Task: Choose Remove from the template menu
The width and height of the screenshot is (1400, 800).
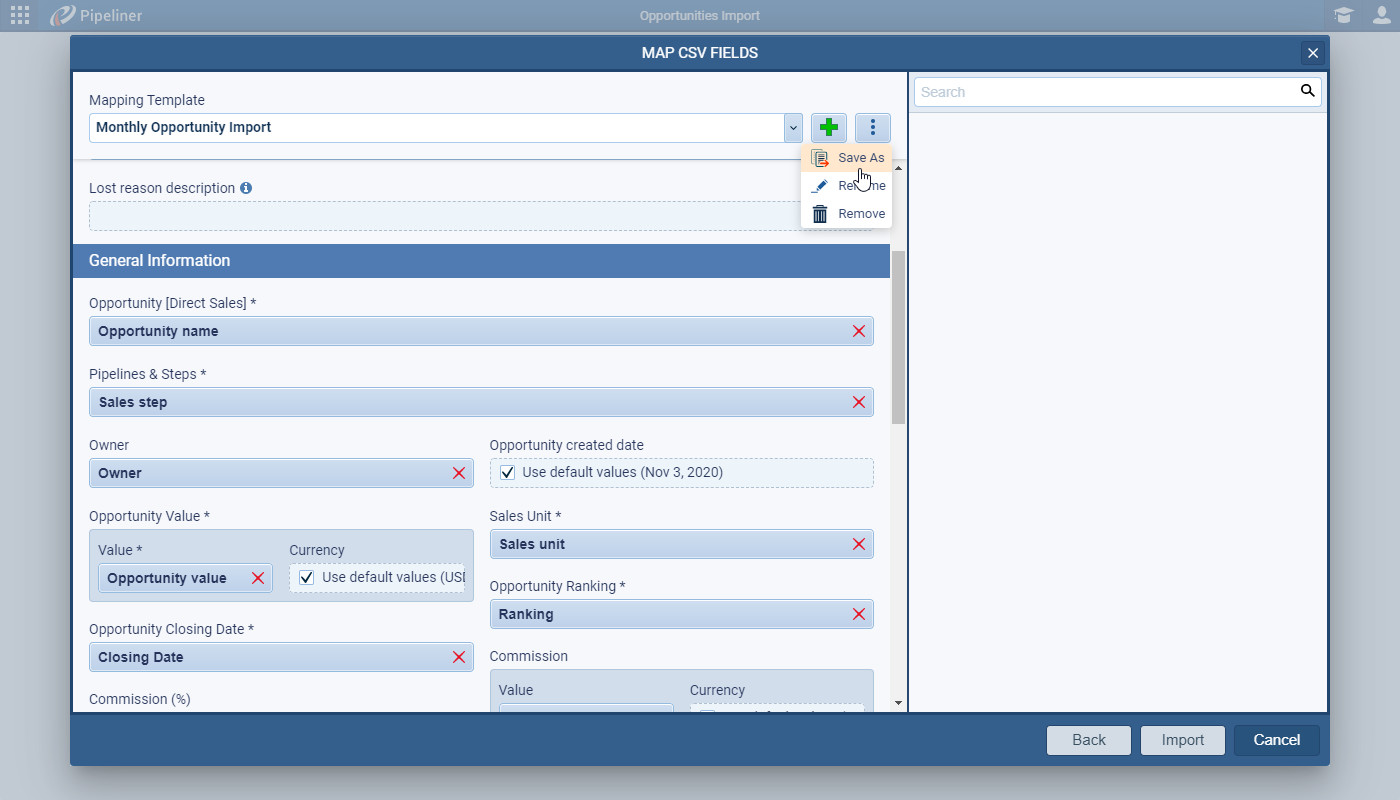Action: pos(860,214)
